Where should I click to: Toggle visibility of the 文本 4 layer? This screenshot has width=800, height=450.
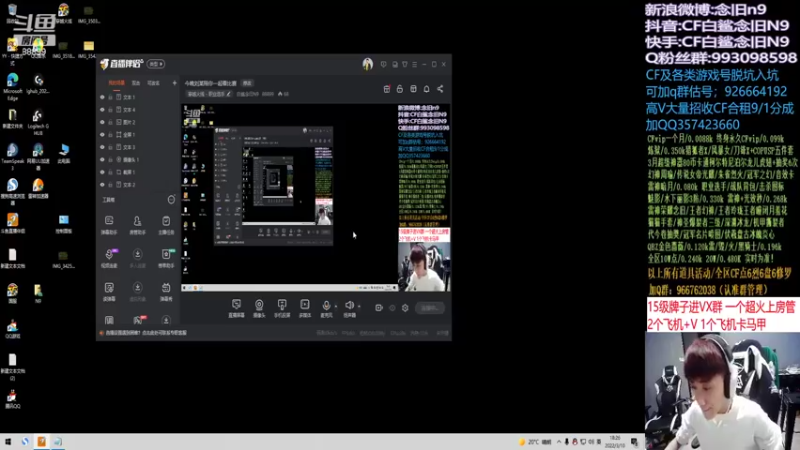click(x=102, y=110)
